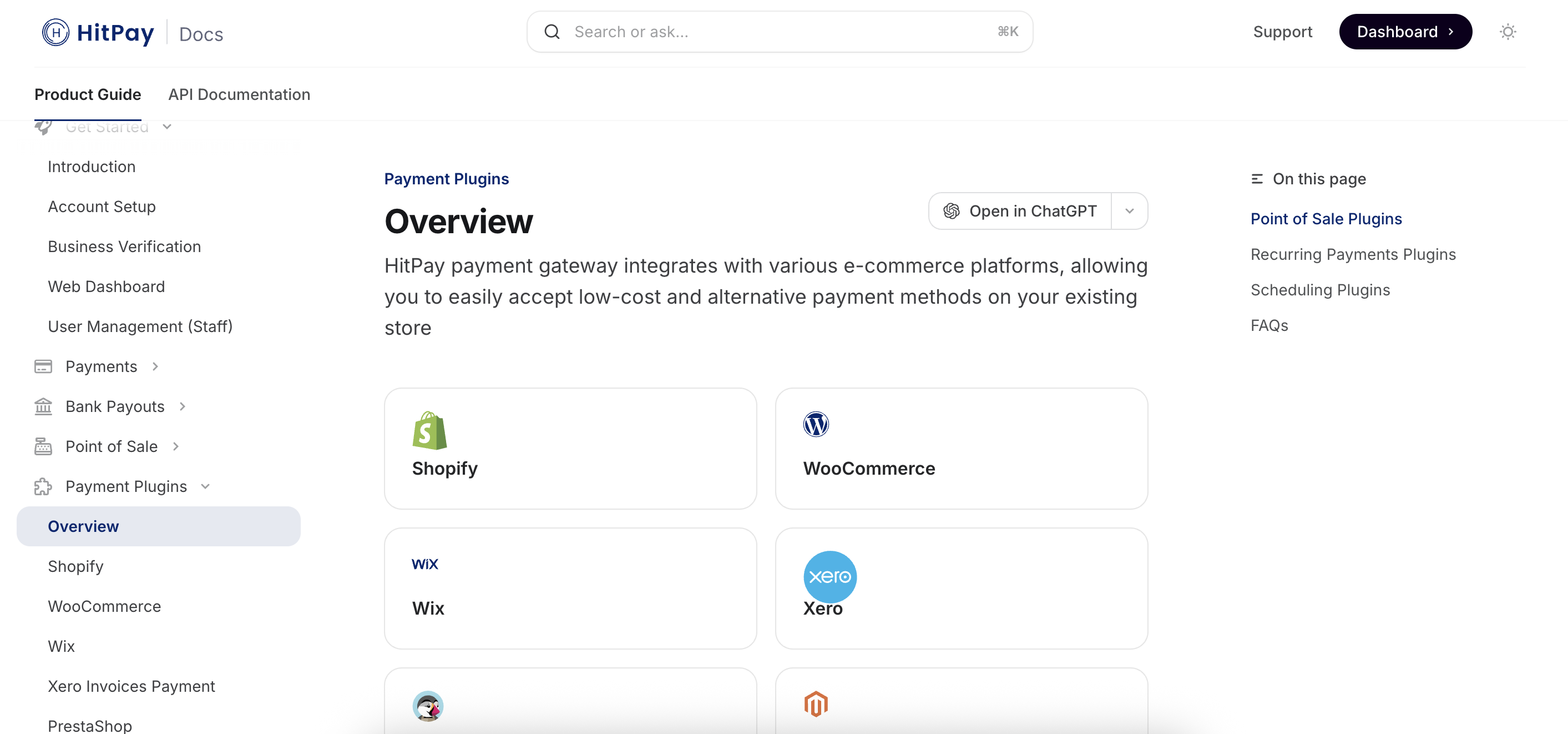Click the Docs label next to logo
This screenshot has height=734, width=1568.
point(201,34)
